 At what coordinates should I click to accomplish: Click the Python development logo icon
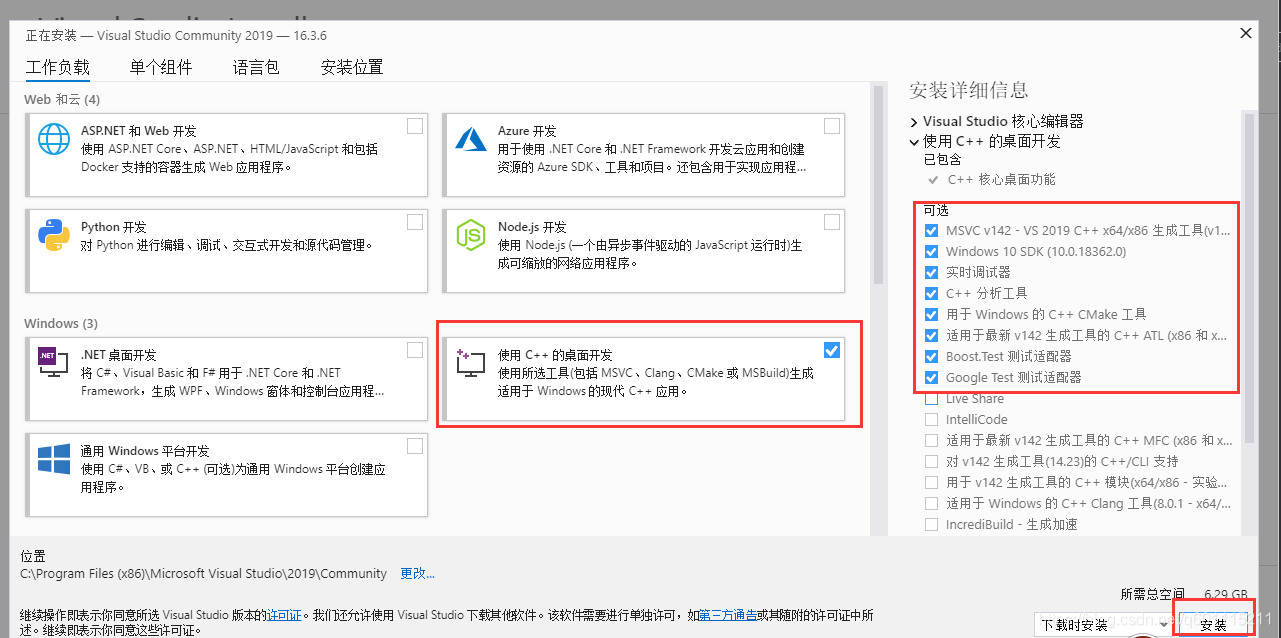point(54,235)
